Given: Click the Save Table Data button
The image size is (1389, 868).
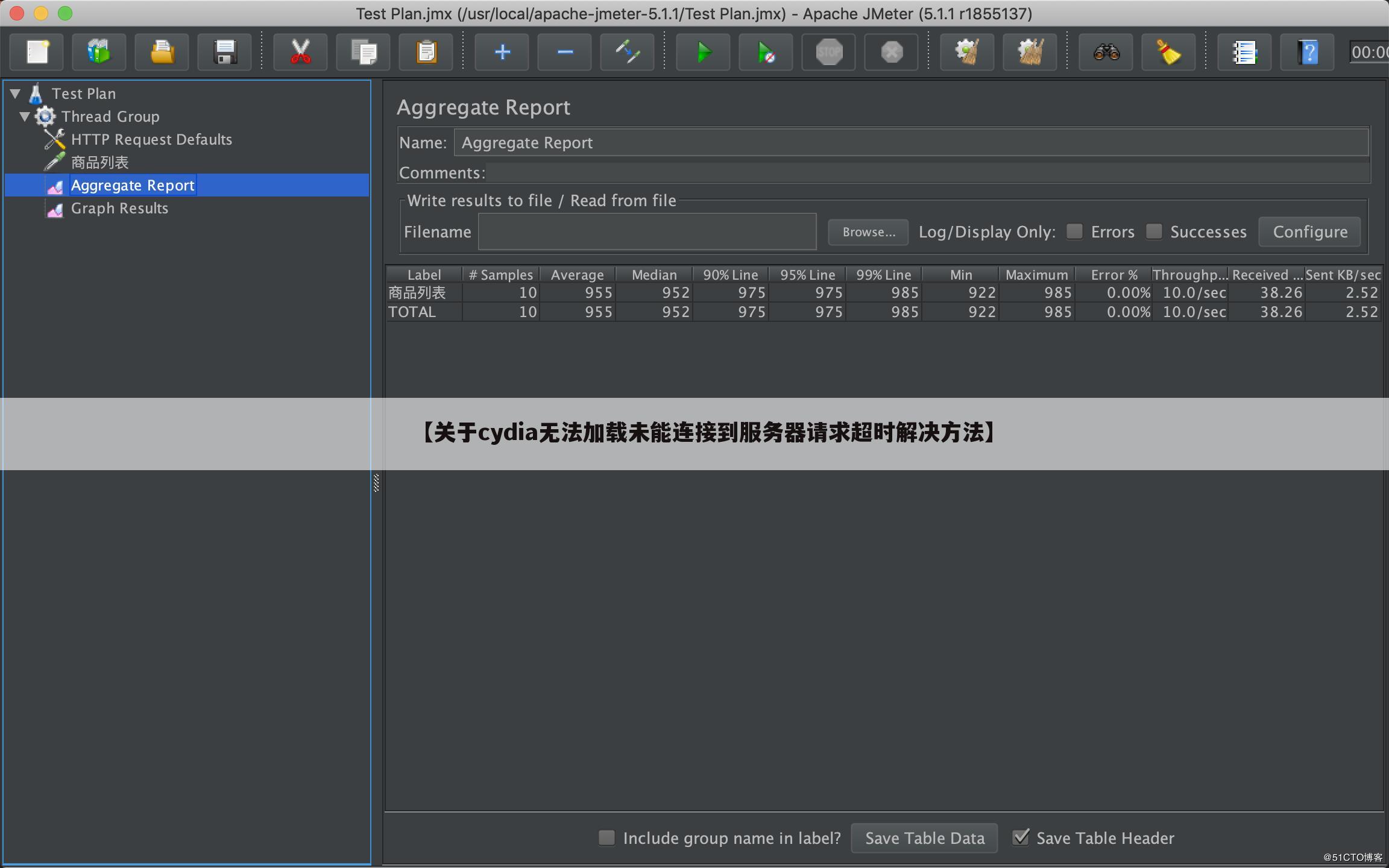Looking at the screenshot, I should [924, 838].
